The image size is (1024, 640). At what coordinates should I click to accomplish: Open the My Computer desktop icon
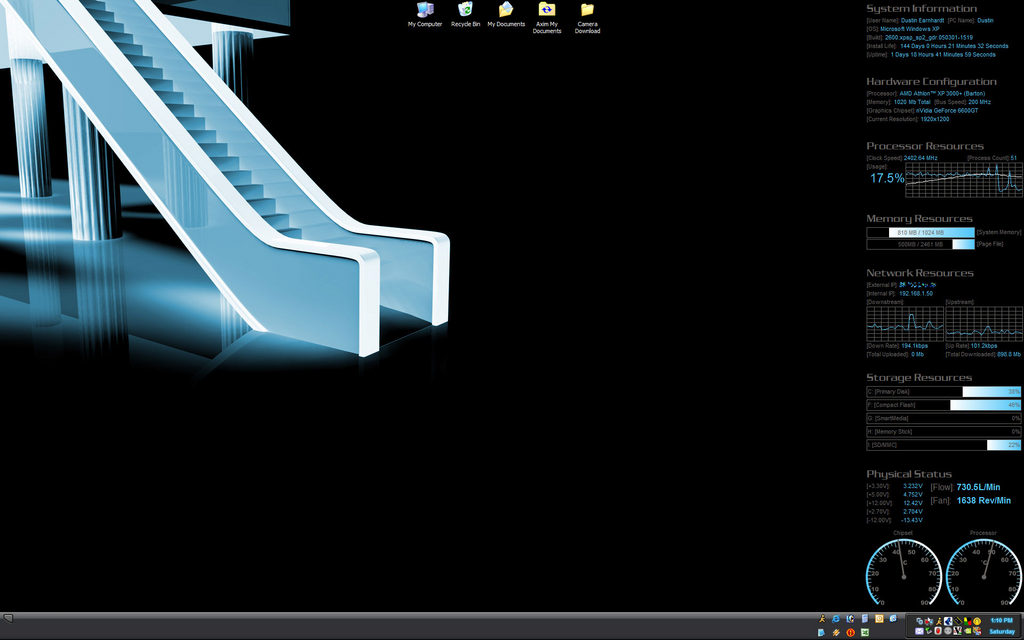(x=424, y=14)
